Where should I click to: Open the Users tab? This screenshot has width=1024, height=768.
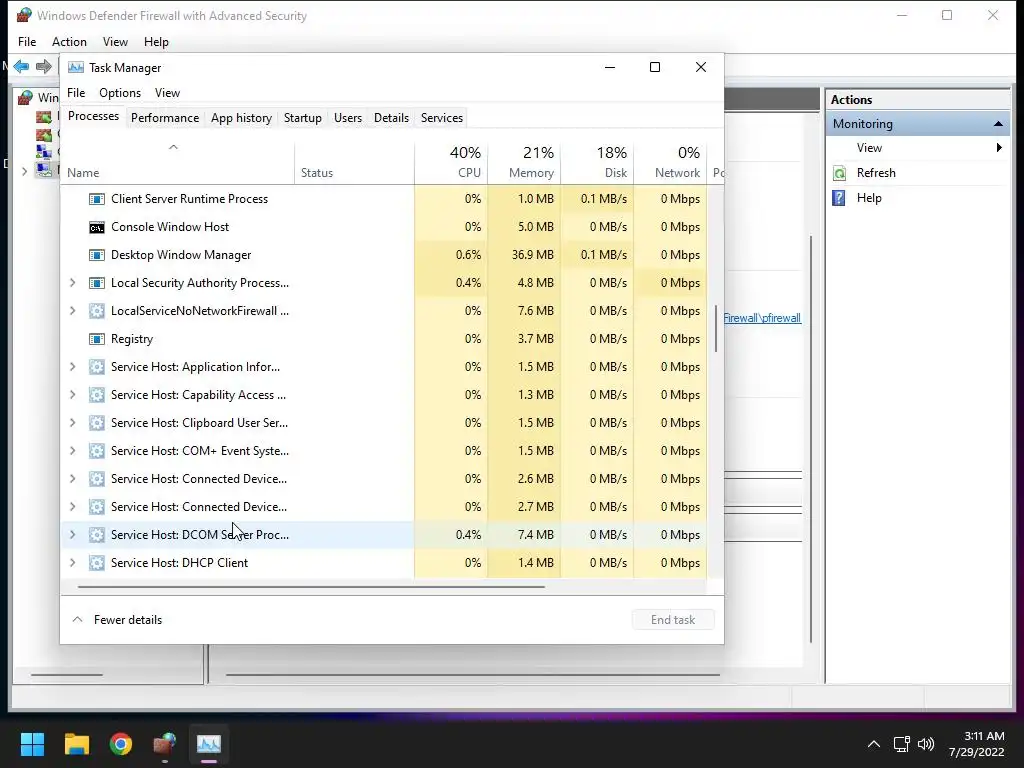[347, 118]
